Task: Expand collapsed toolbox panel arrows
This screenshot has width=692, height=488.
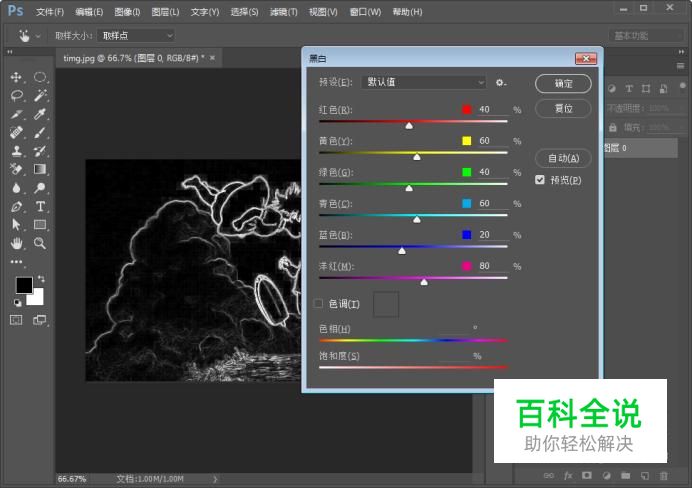Action: (x=10, y=52)
